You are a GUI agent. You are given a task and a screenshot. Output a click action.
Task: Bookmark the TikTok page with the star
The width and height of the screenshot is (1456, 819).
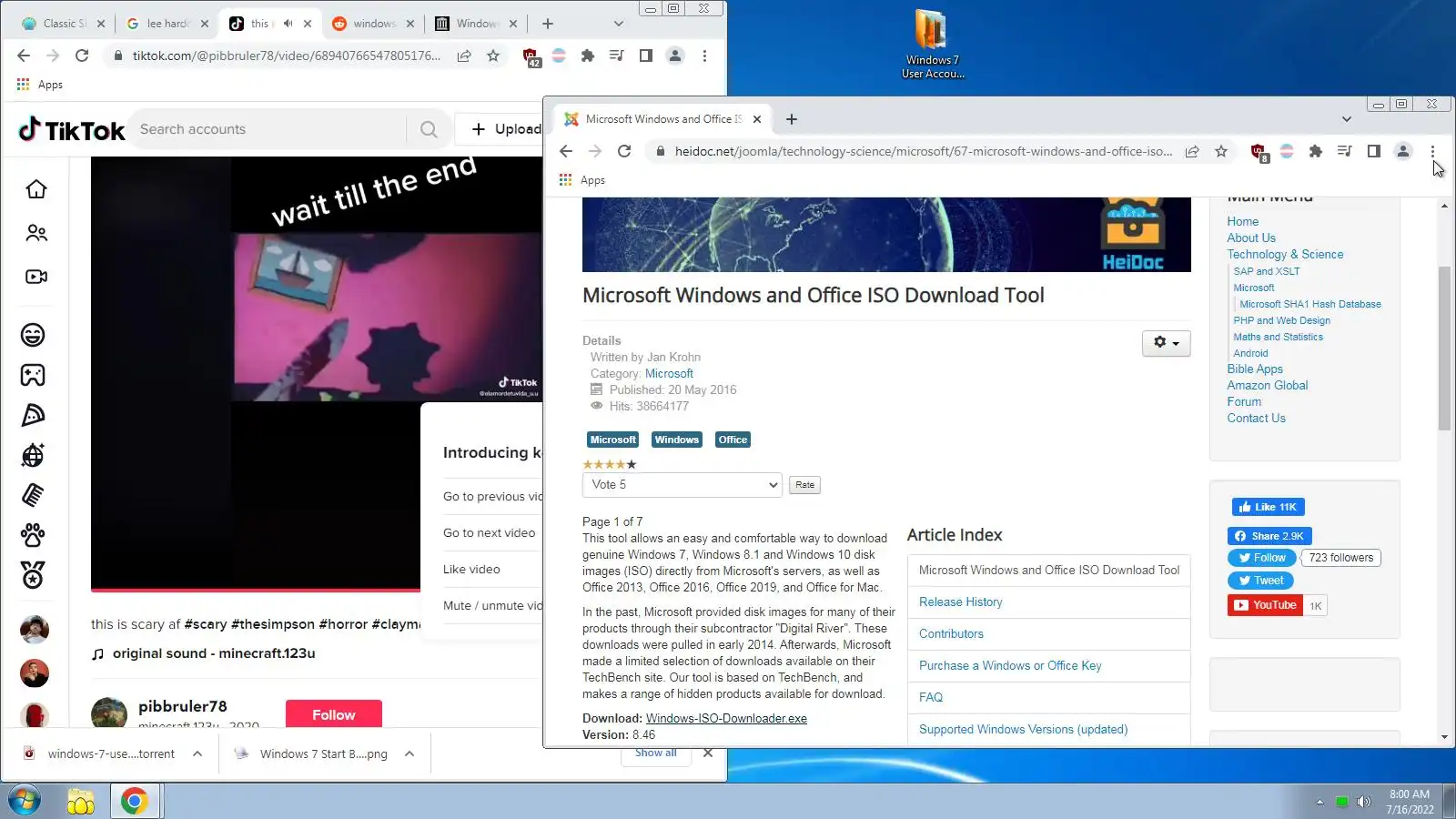[x=493, y=56]
